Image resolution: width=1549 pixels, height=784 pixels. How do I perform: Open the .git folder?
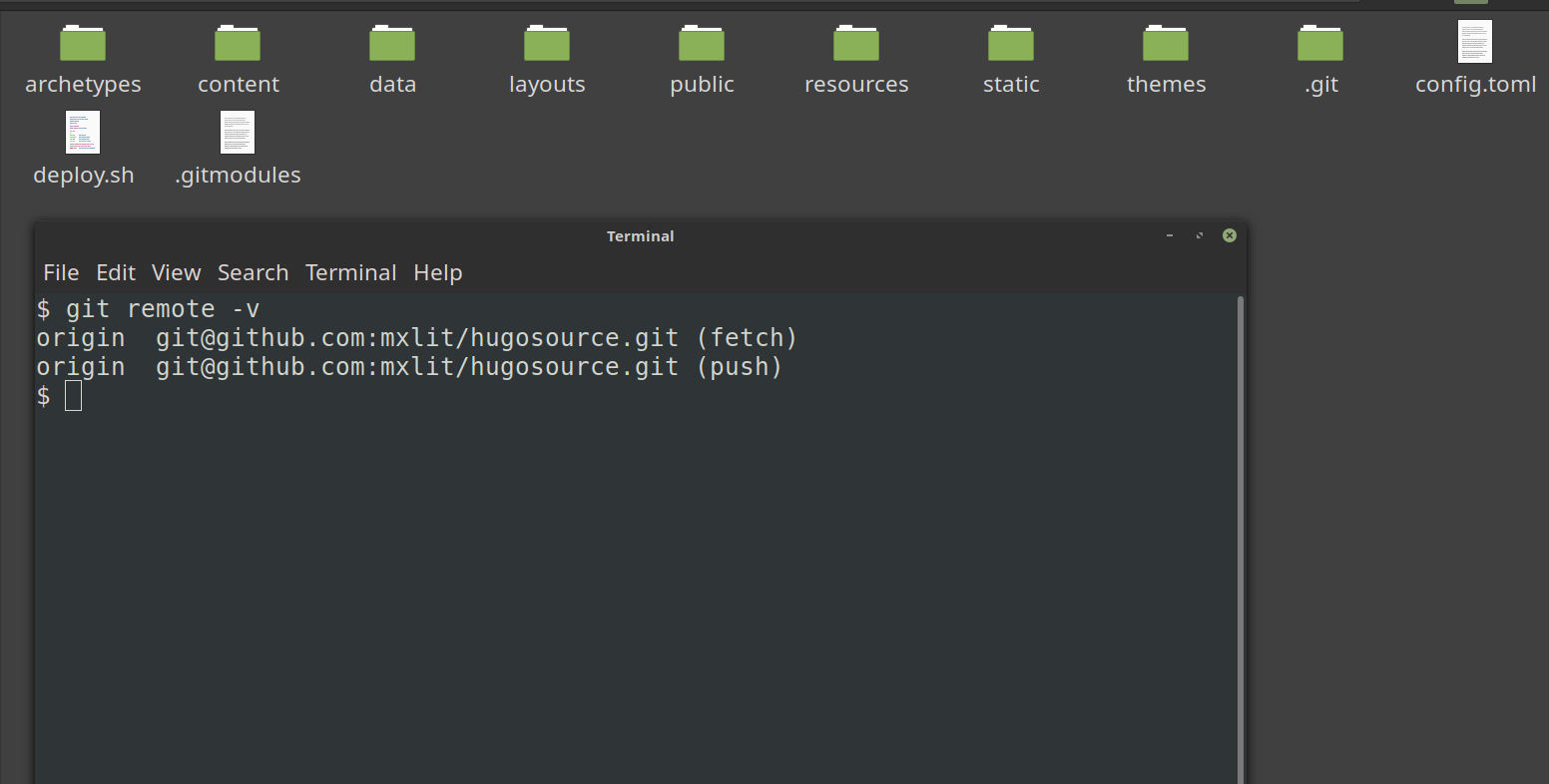tap(1320, 42)
